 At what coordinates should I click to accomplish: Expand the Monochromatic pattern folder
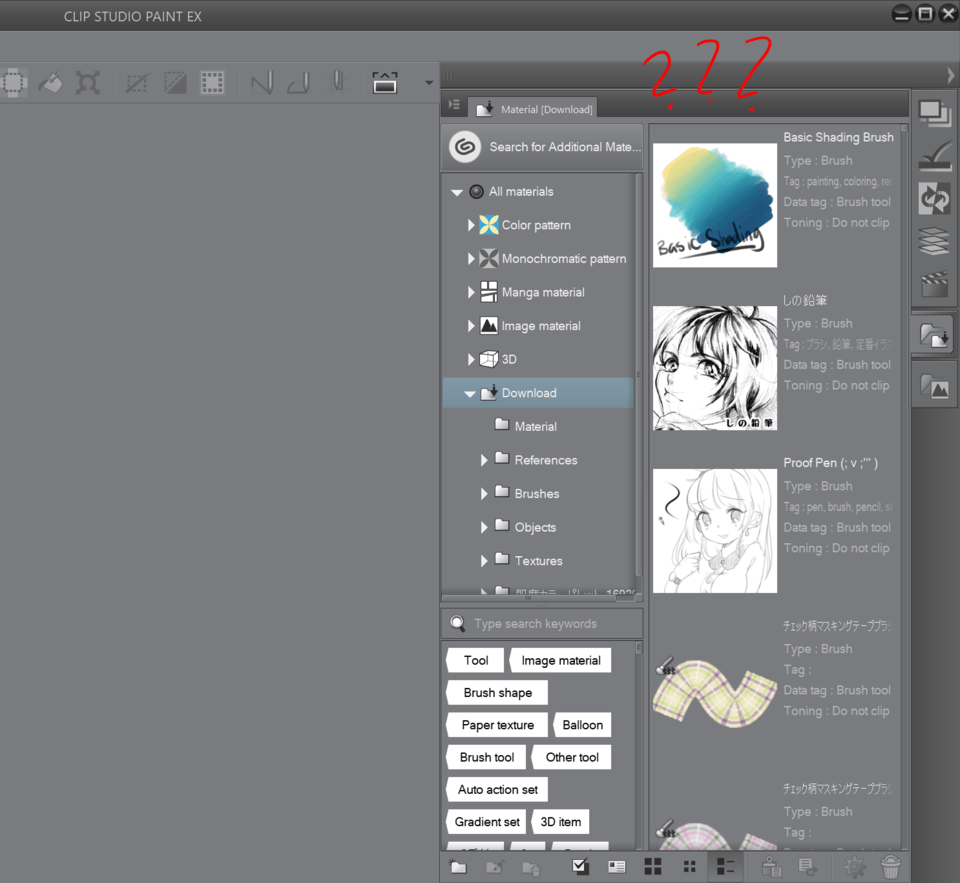tap(471, 259)
